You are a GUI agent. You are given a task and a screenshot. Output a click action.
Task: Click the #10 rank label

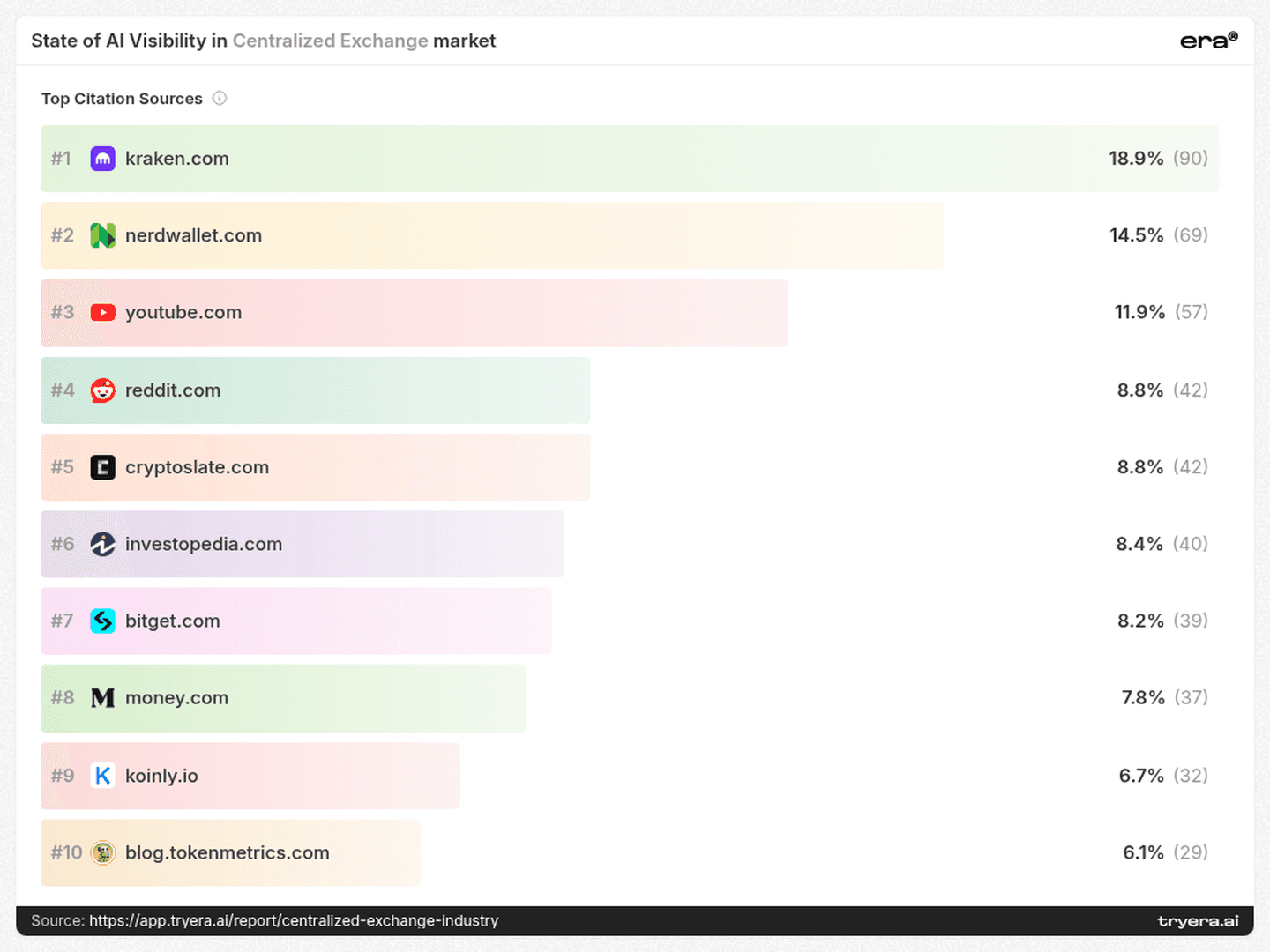66,852
